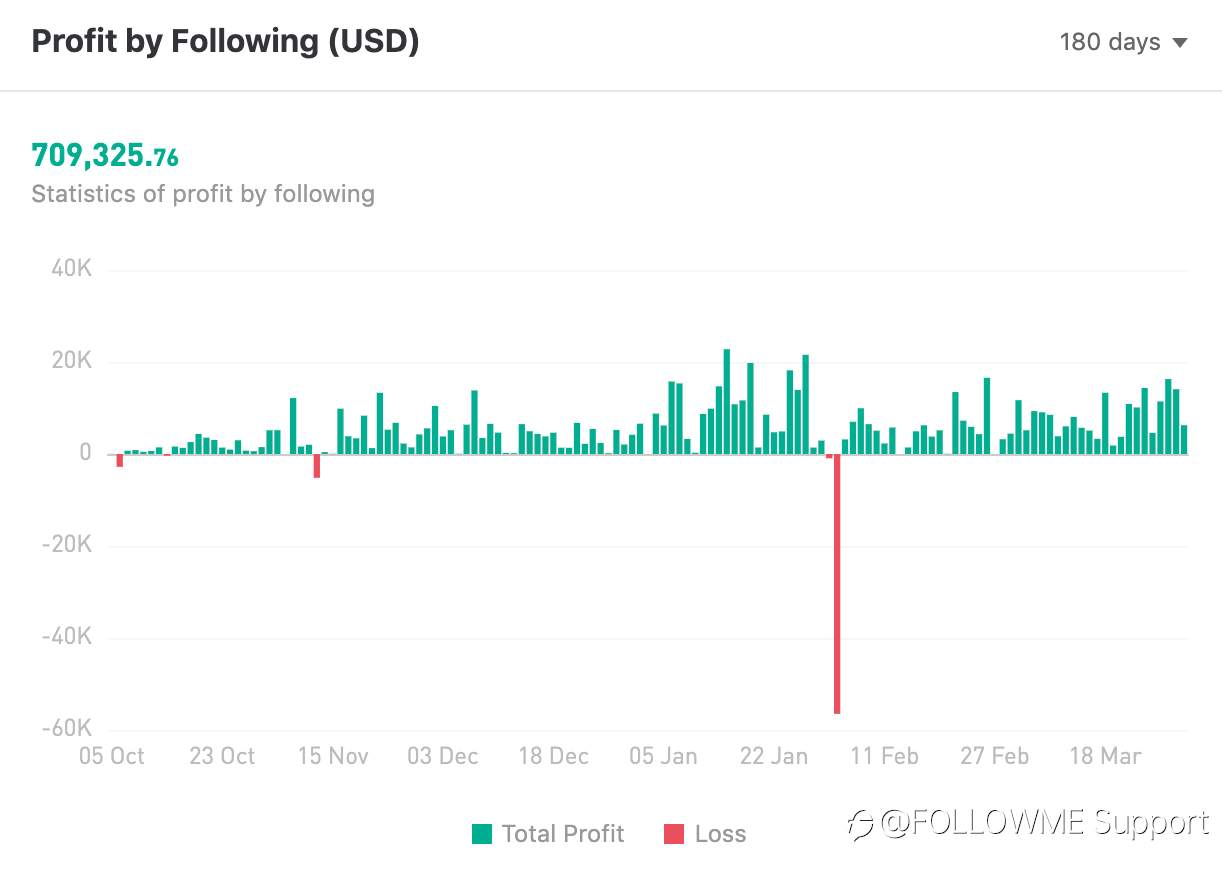Select the largest red loss bar
The height and width of the screenshot is (874, 1222).
837,584
